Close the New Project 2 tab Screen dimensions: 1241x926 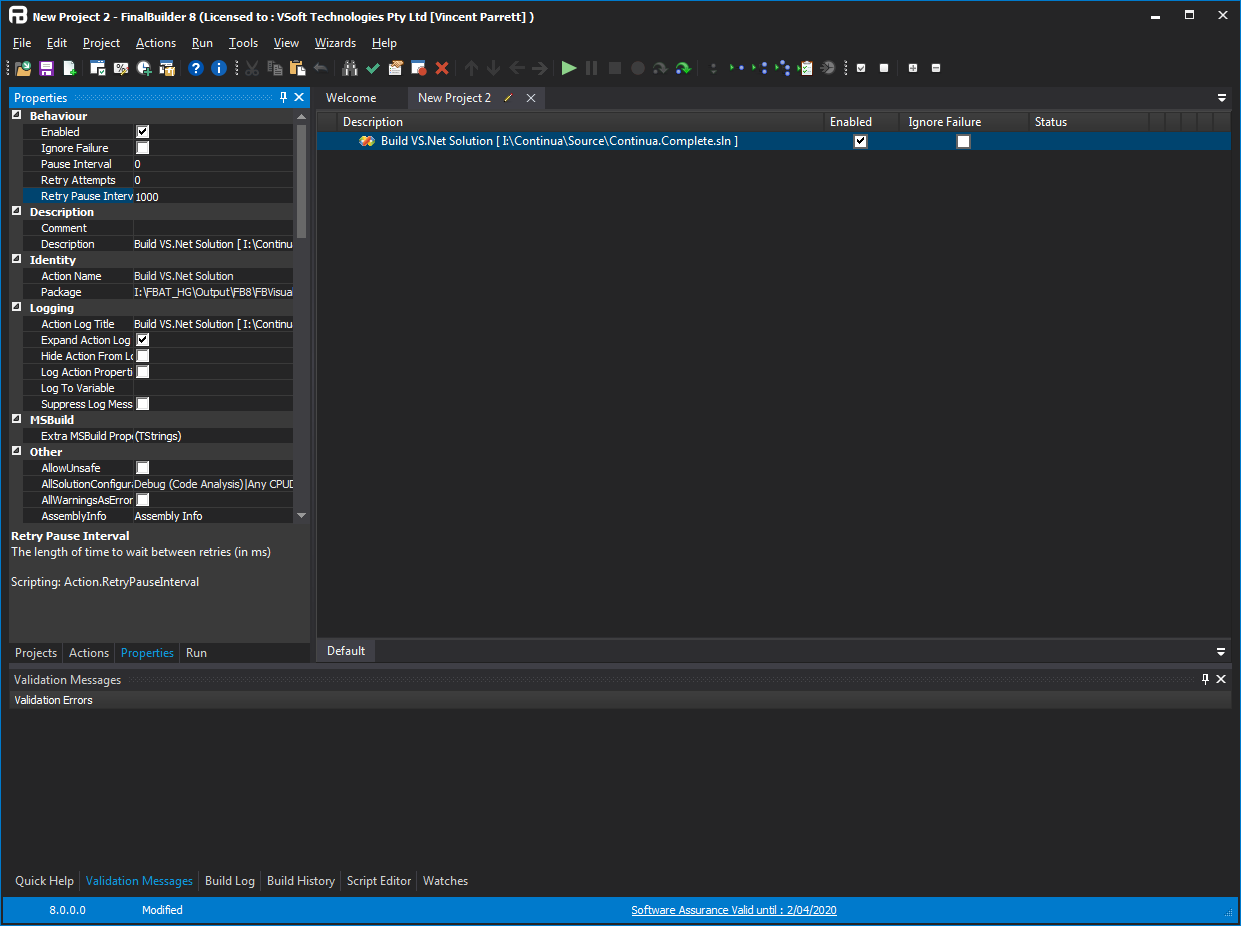531,98
